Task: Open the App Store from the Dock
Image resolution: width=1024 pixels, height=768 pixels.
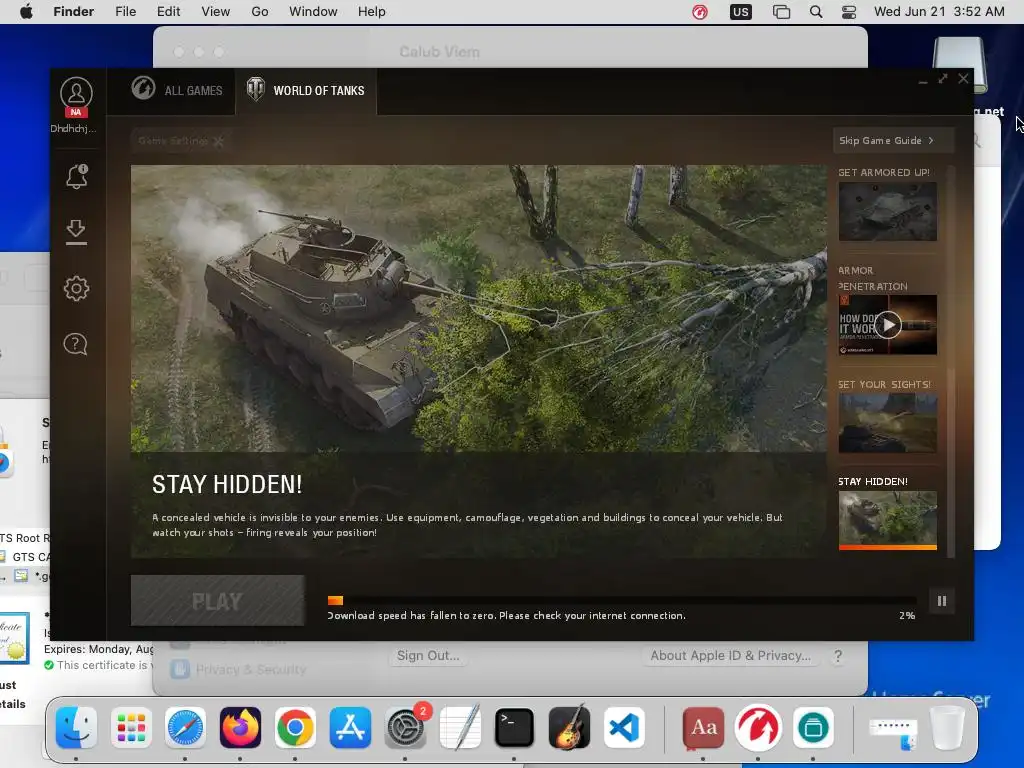Action: click(x=350, y=727)
